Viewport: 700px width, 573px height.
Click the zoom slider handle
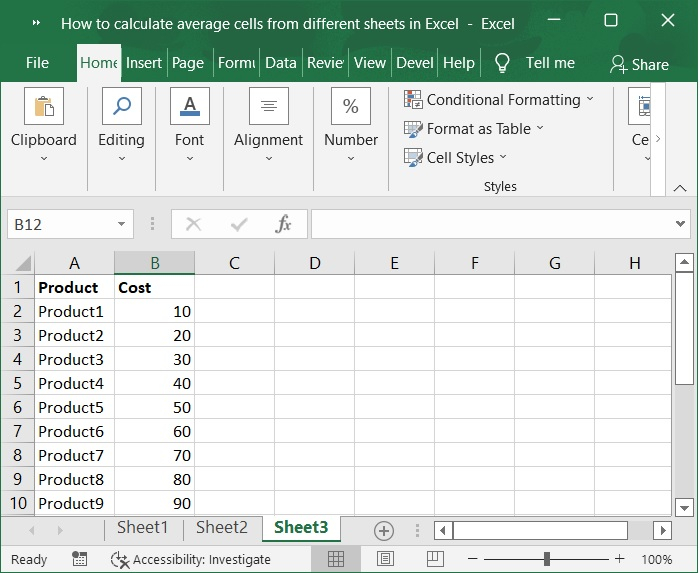547,559
